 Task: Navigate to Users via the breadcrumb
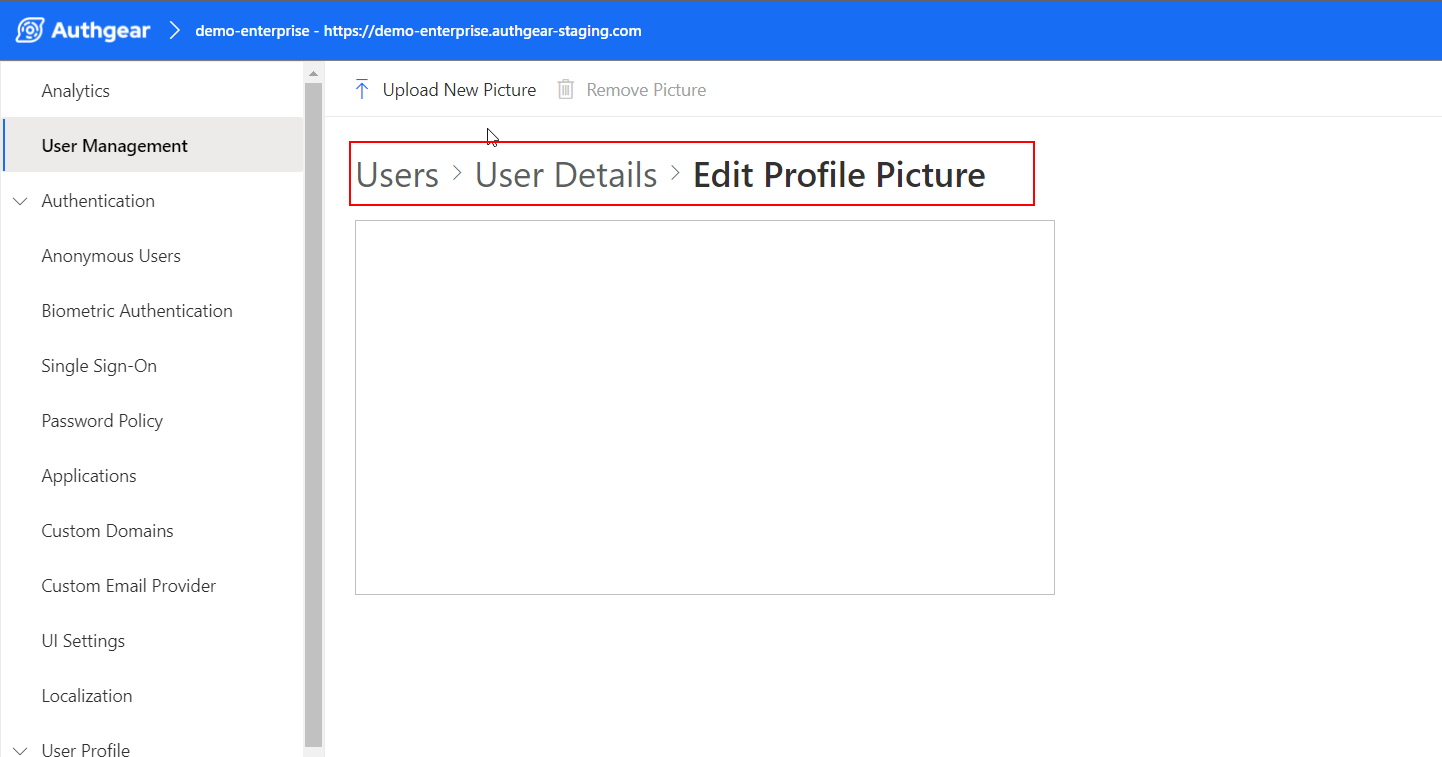(397, 174)
